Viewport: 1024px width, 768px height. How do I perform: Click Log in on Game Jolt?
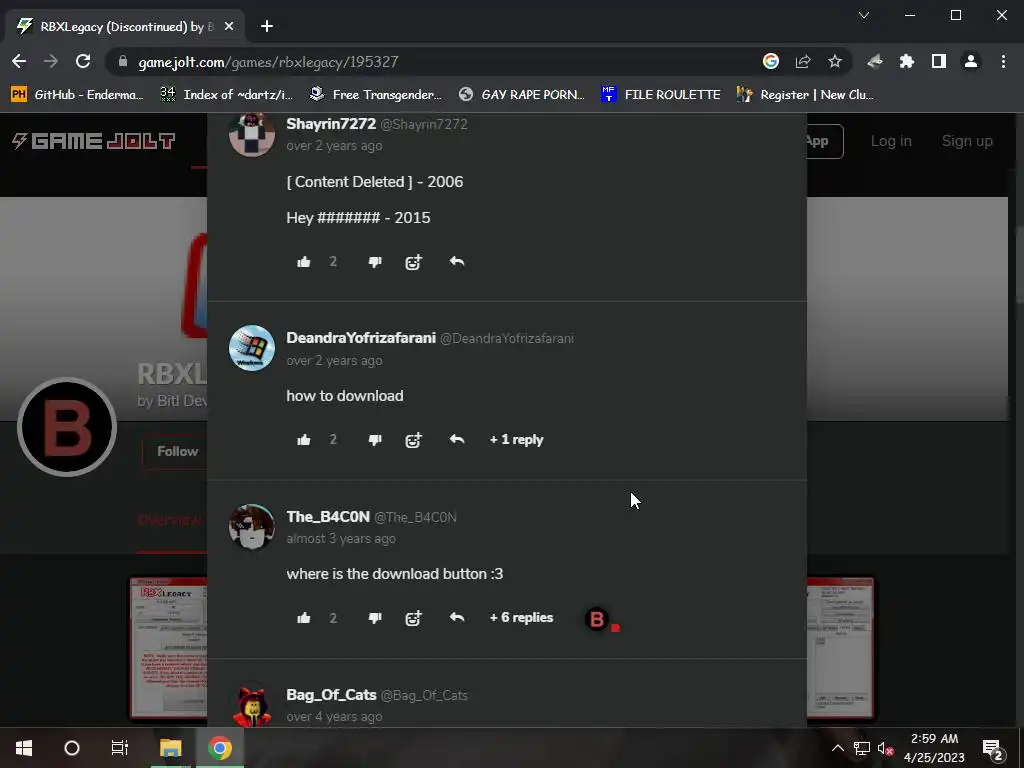[x=891, y=141]
